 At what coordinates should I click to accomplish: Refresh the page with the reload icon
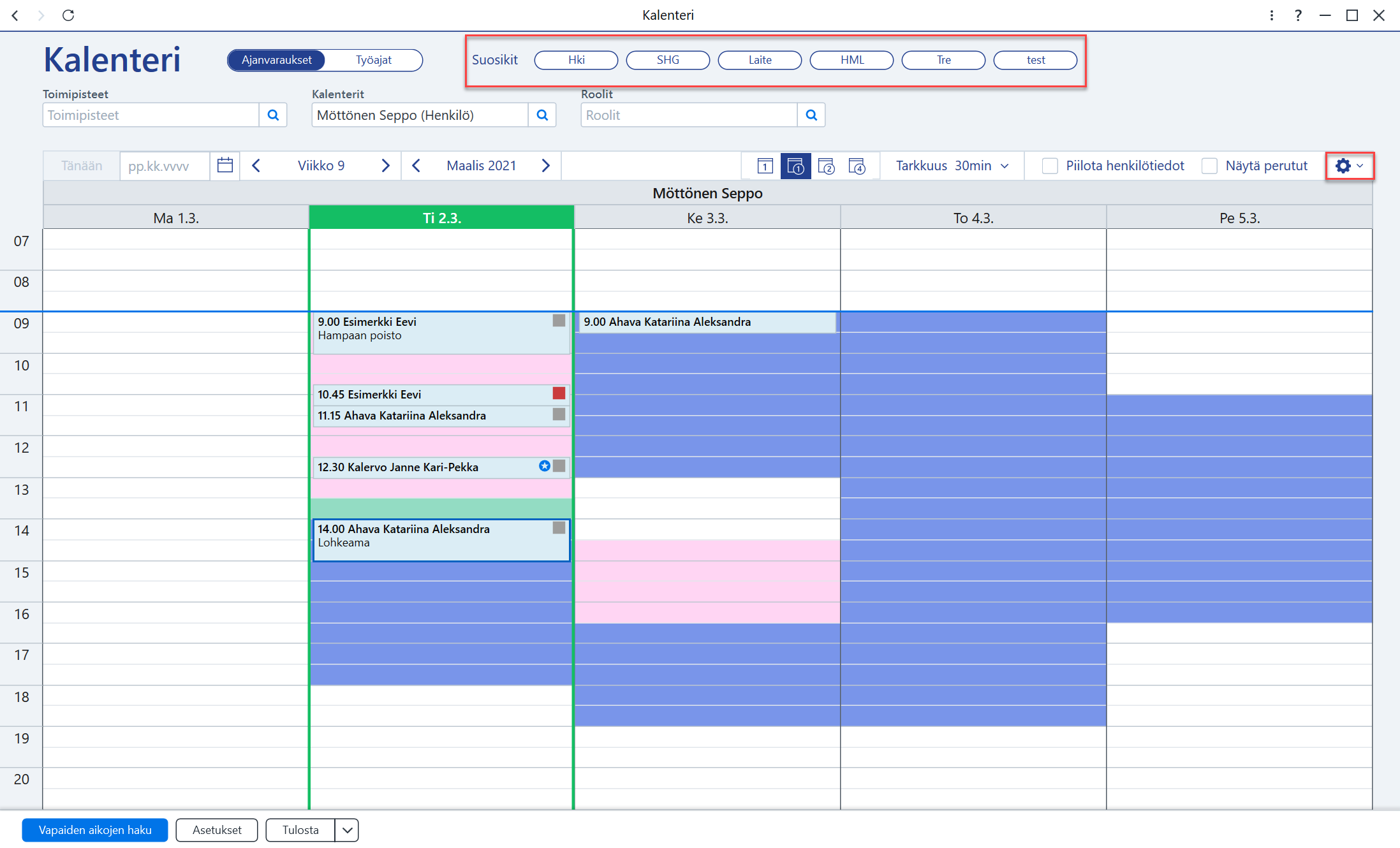pyautogui.click(x=68, y=15)
